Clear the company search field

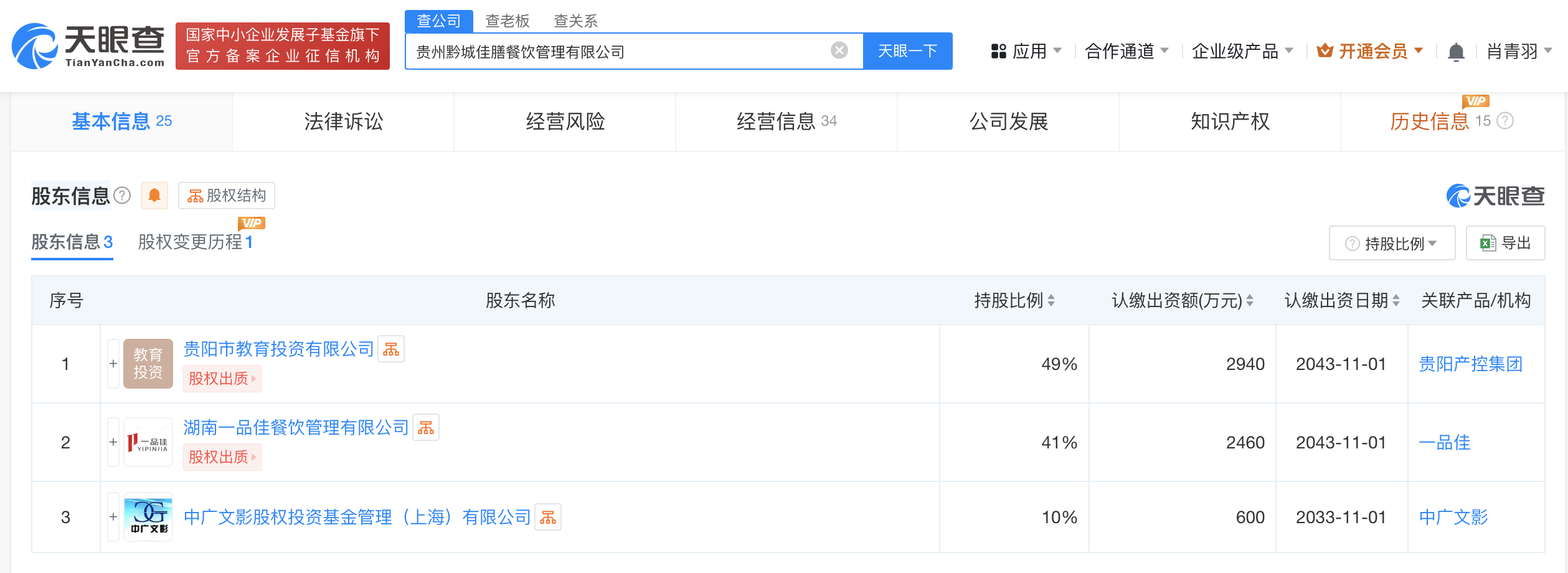(839, 50)
